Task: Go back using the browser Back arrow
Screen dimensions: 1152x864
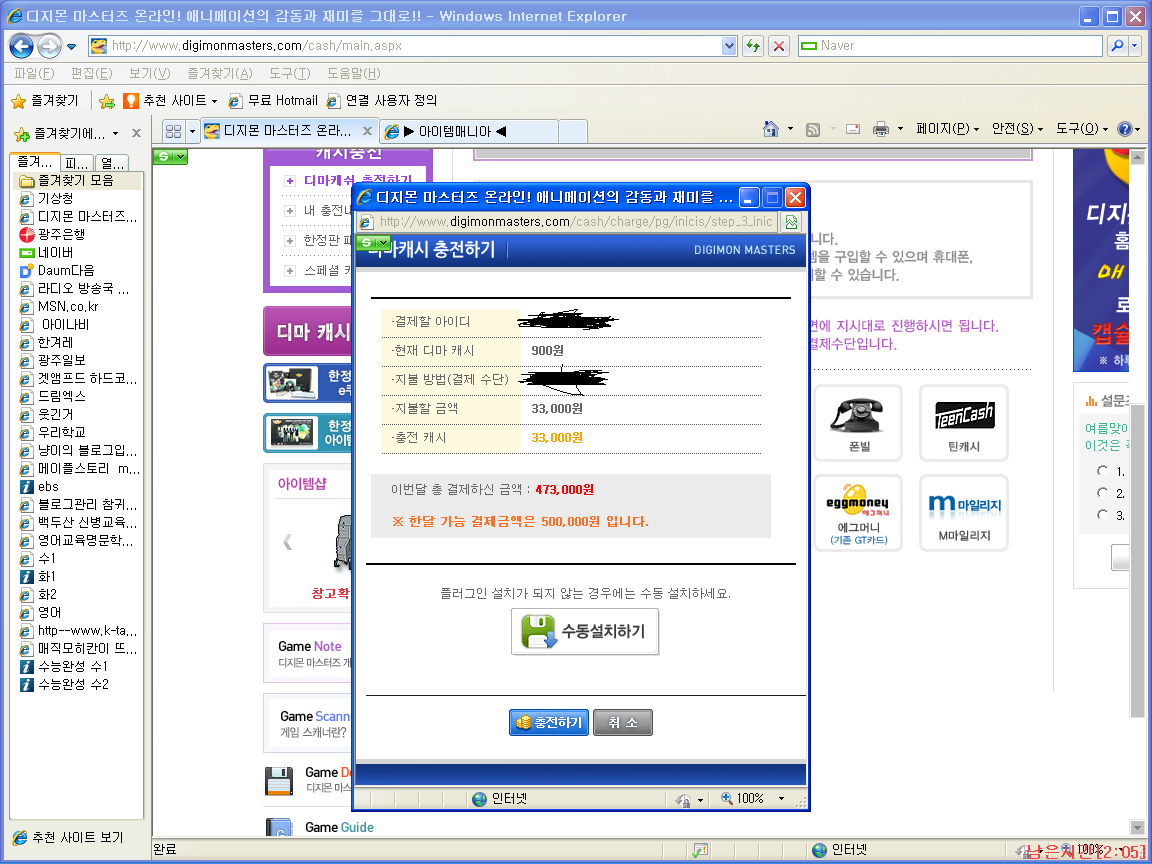Action: point(21,46)
